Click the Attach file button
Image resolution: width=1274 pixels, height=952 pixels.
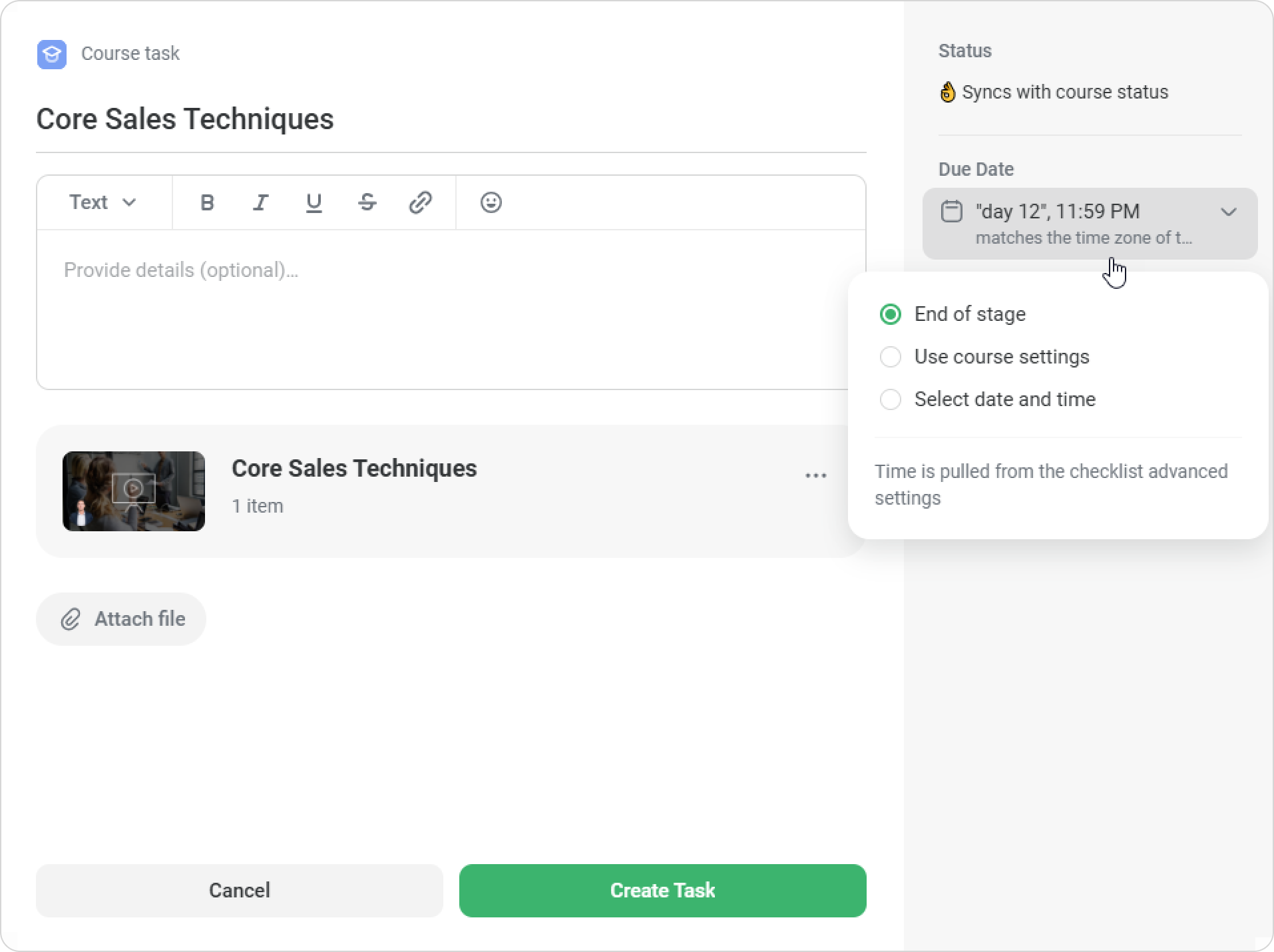click(121, 619)
